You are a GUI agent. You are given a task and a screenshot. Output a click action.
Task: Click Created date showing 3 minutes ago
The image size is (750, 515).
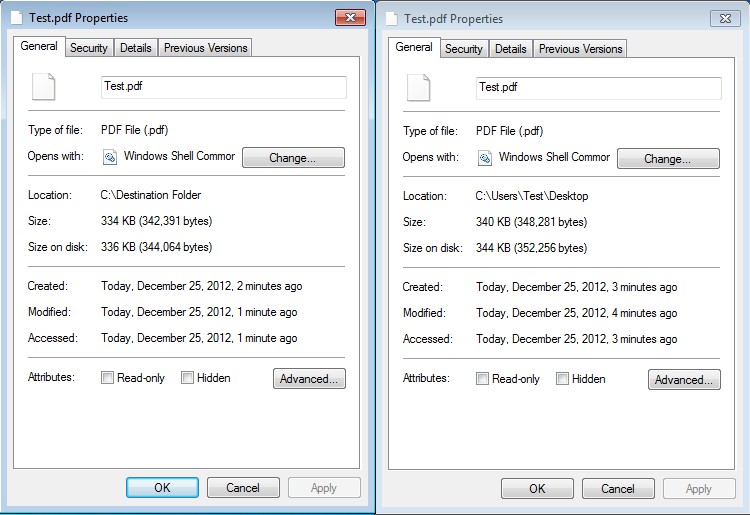click(577, 287)
